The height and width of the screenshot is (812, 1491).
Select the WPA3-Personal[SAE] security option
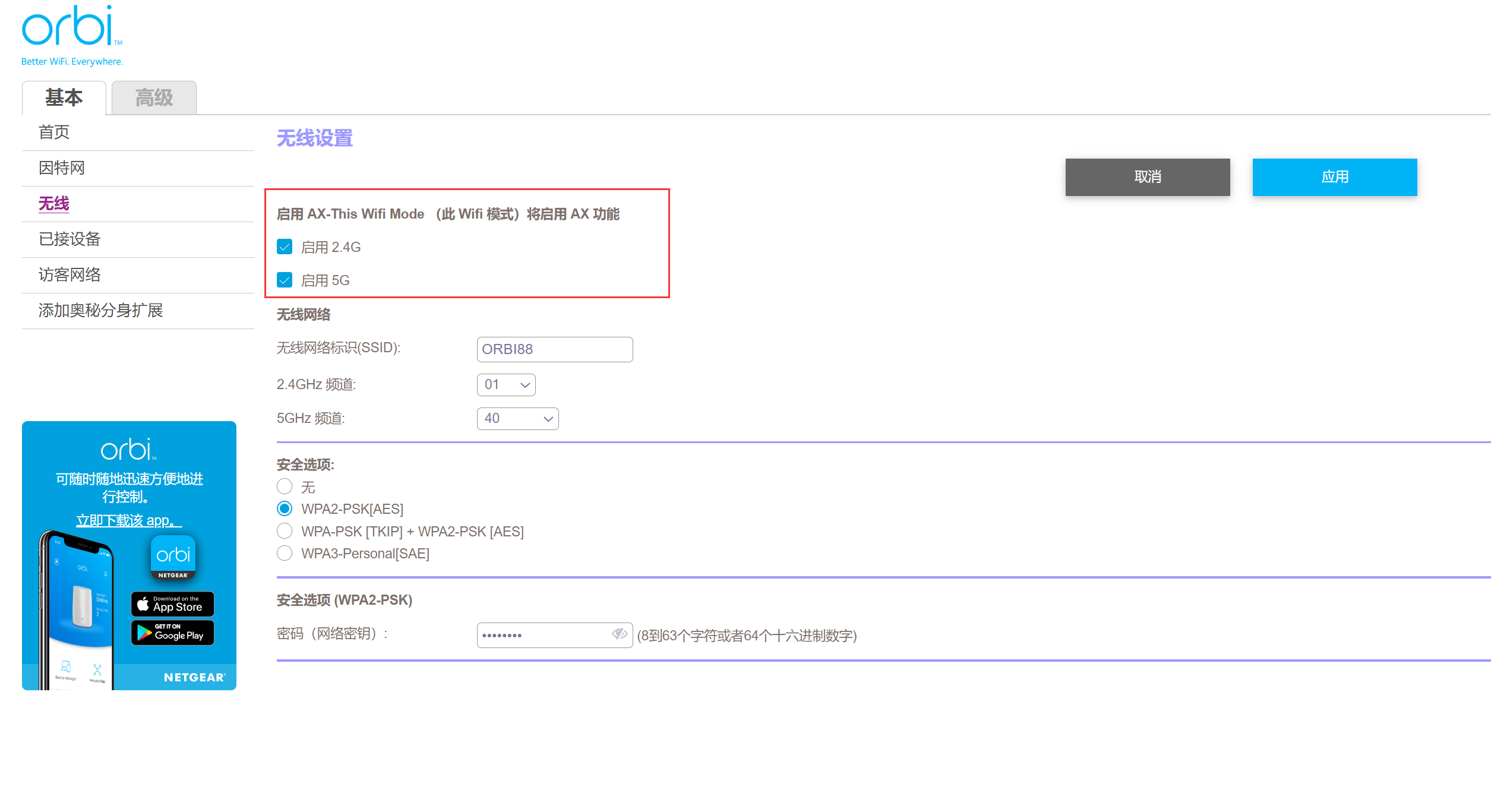click(285, 553)
